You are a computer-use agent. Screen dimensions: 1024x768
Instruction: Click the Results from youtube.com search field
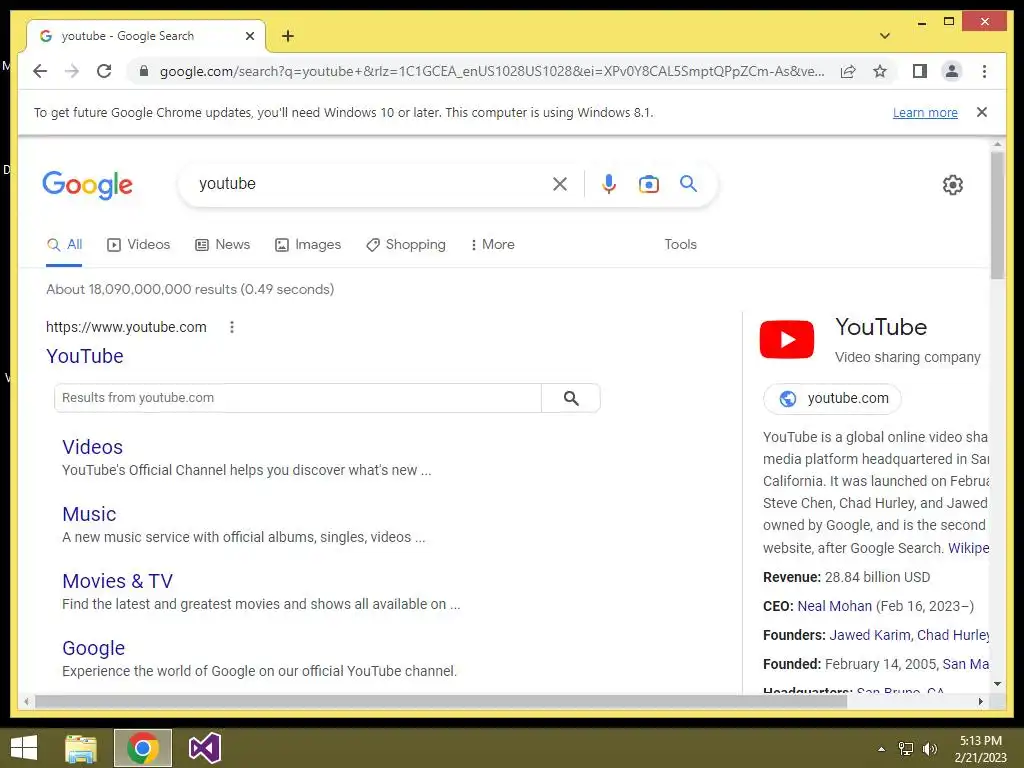click(x=298, y=398)
